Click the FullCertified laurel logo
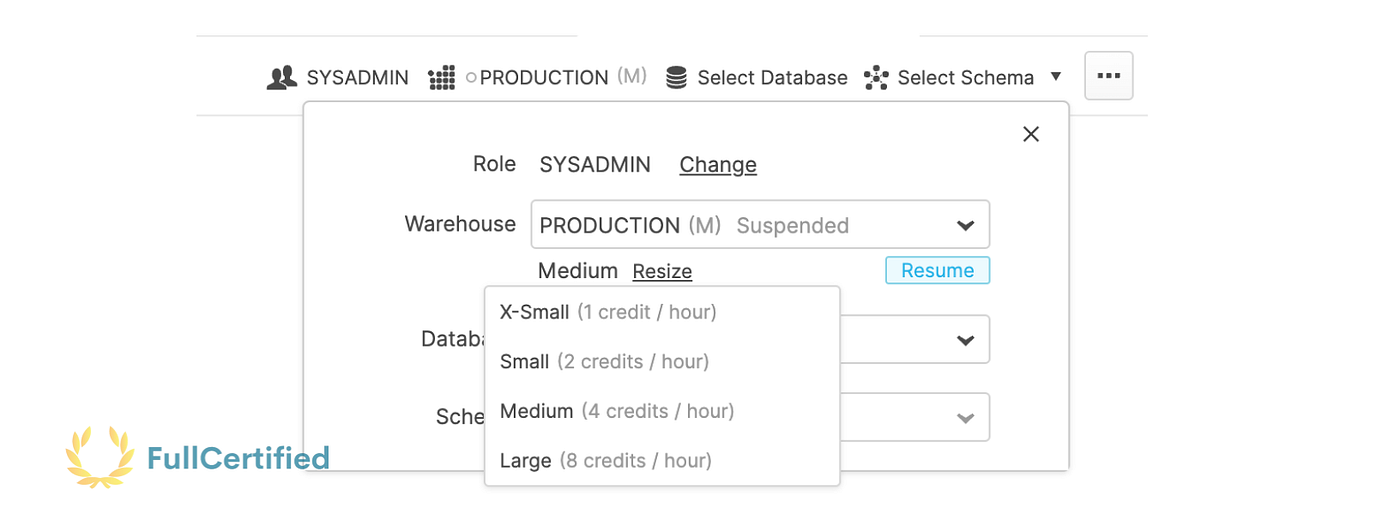Image resolution: width=1400 pixels, height=515 pixels. tap(99, 457)
